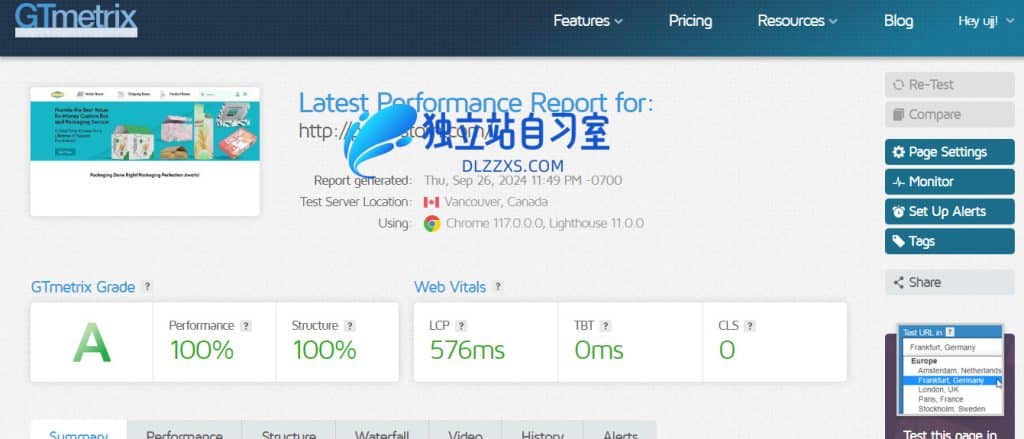The width and height of the screenshot is (1024, 439).
Task: Click the 100% Structure score
Action: pos(325,350)
